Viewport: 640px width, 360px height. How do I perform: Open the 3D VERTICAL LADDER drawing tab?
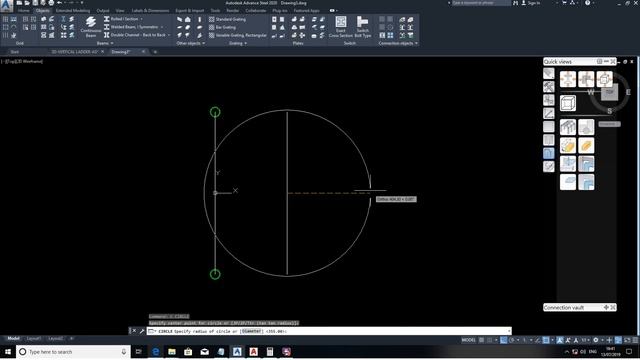(74, 52)
